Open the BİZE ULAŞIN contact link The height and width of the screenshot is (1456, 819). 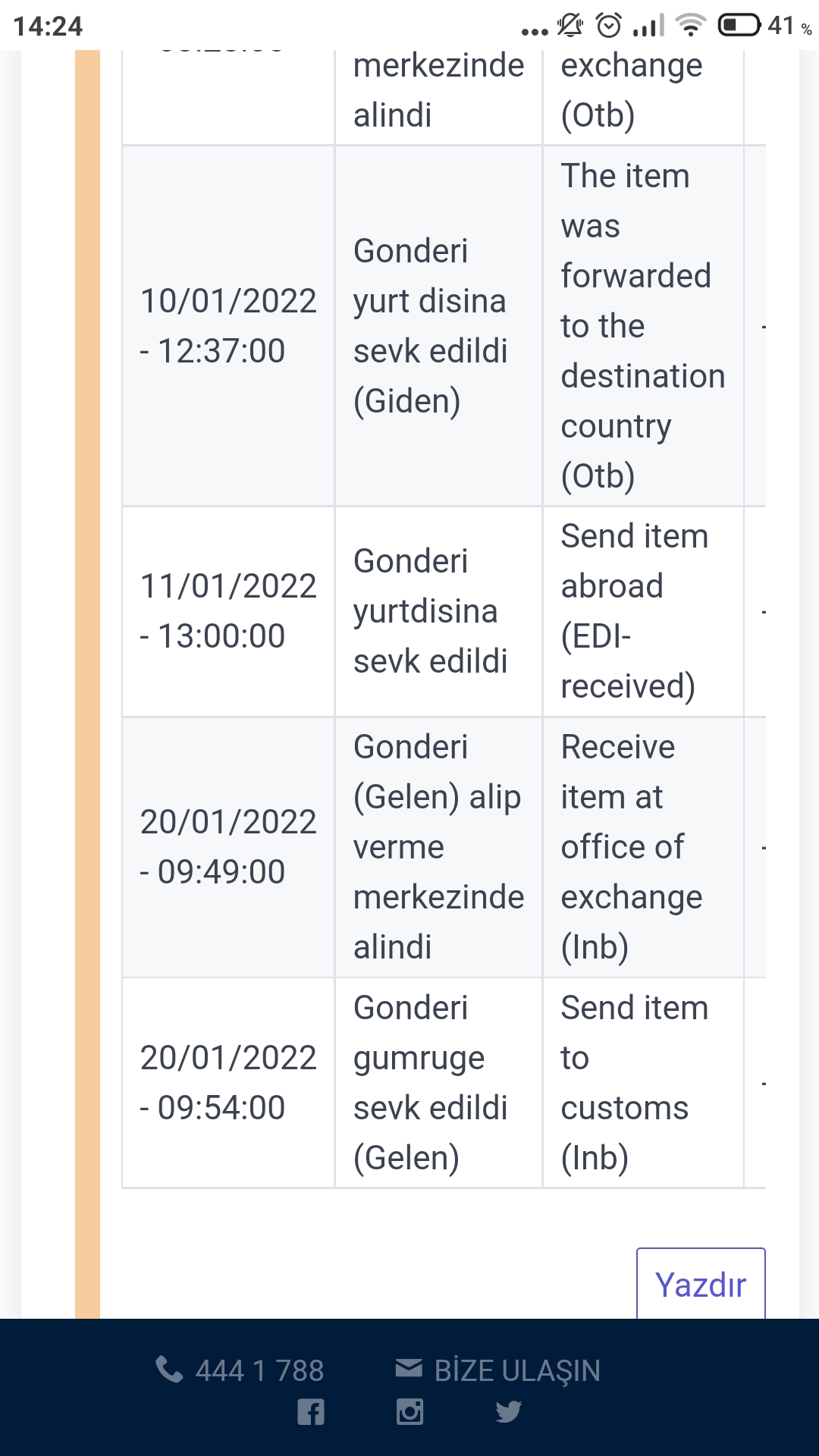pos(517,1370)
